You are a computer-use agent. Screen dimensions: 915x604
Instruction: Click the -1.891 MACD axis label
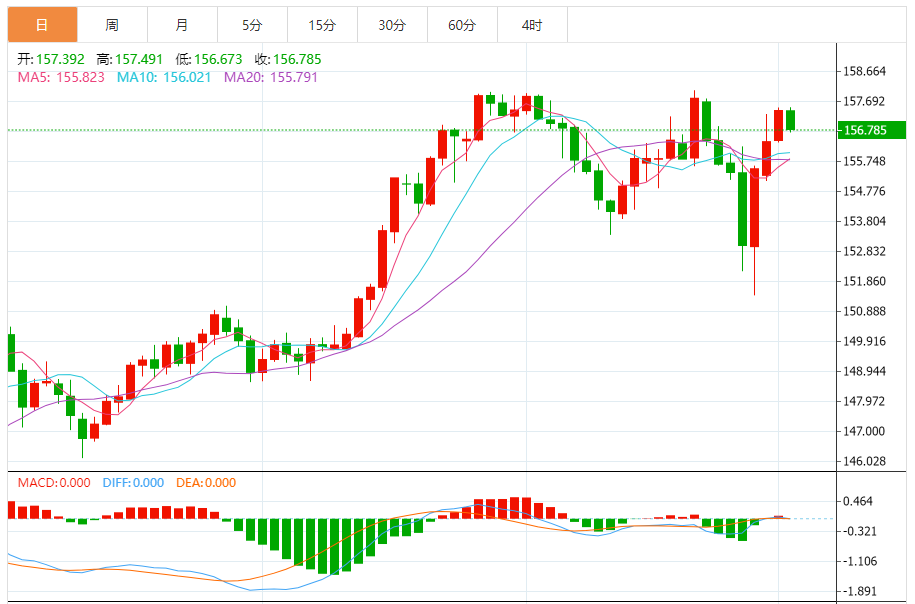pos(860,591)
